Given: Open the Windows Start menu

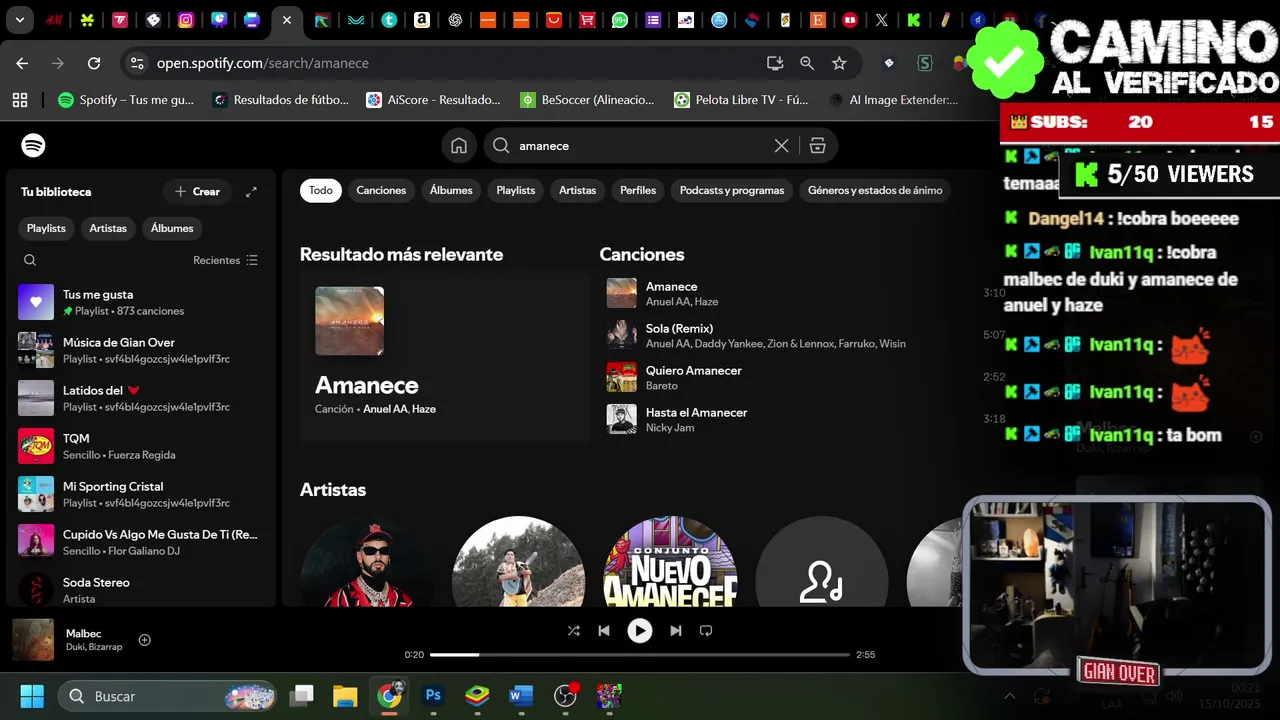Looking at the screenshot, I should click(32, 696).
